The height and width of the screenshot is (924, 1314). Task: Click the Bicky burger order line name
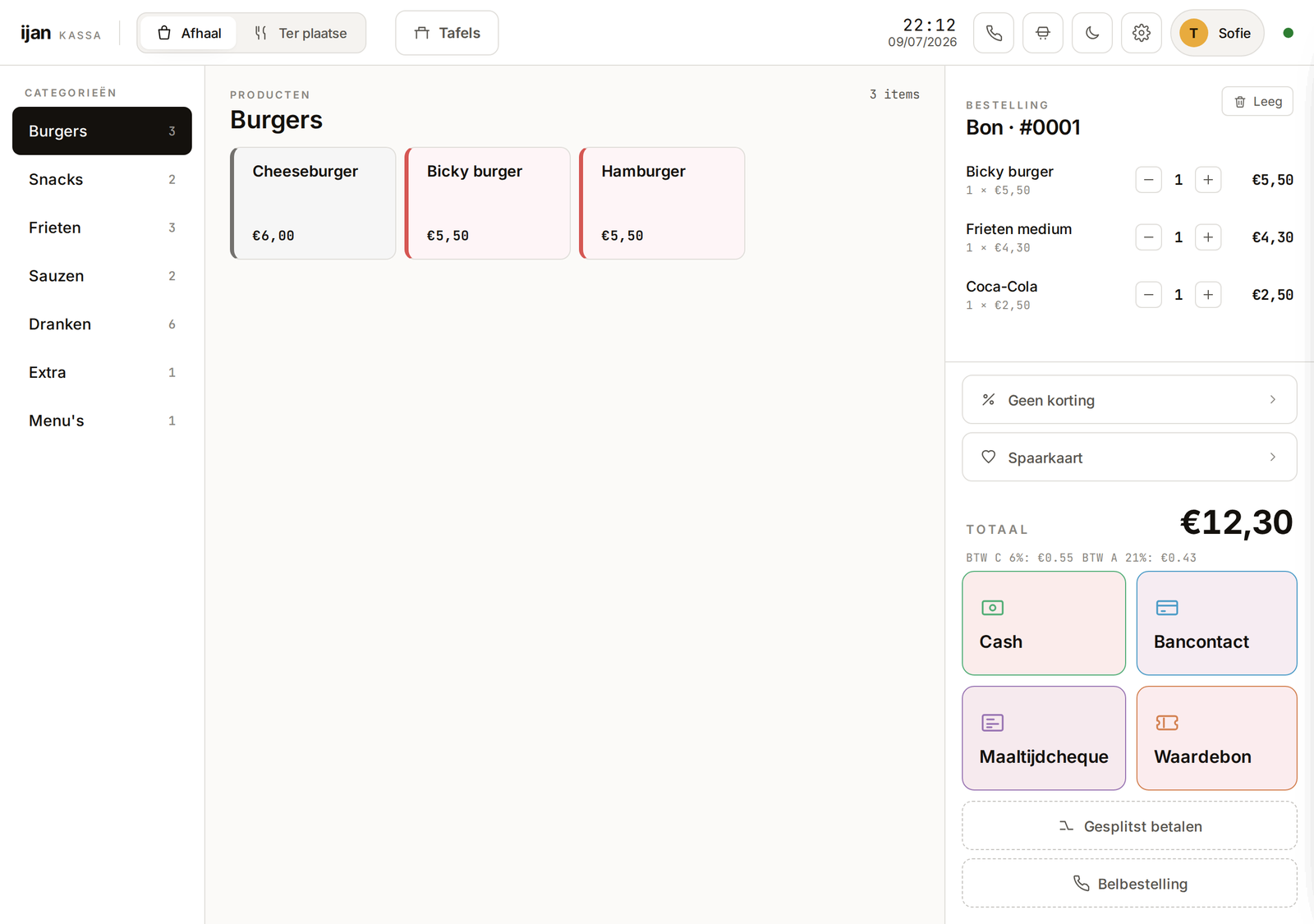(x=1009, y=172)
